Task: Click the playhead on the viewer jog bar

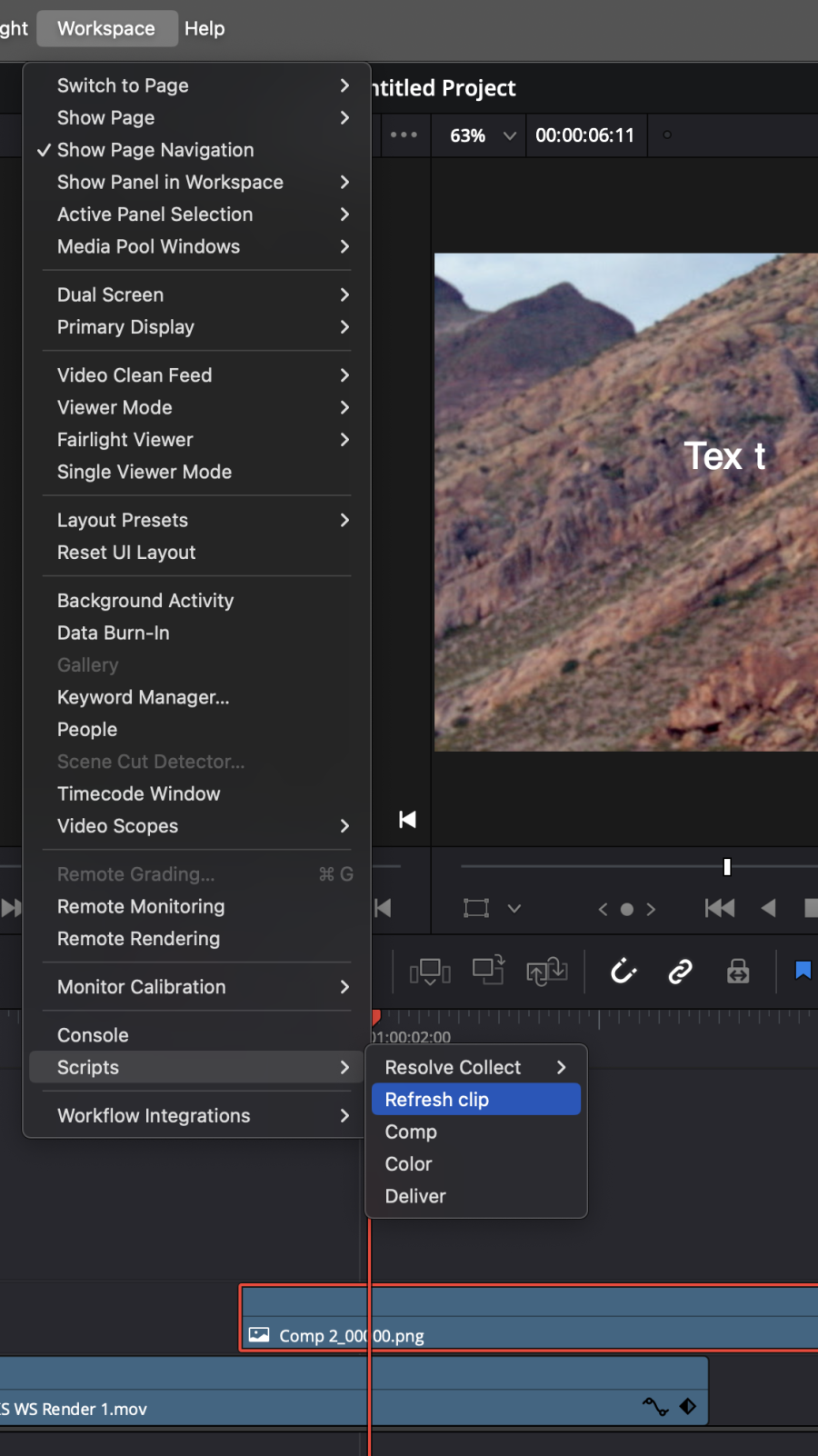Action: pyautogui.click(x=727, y=867)
